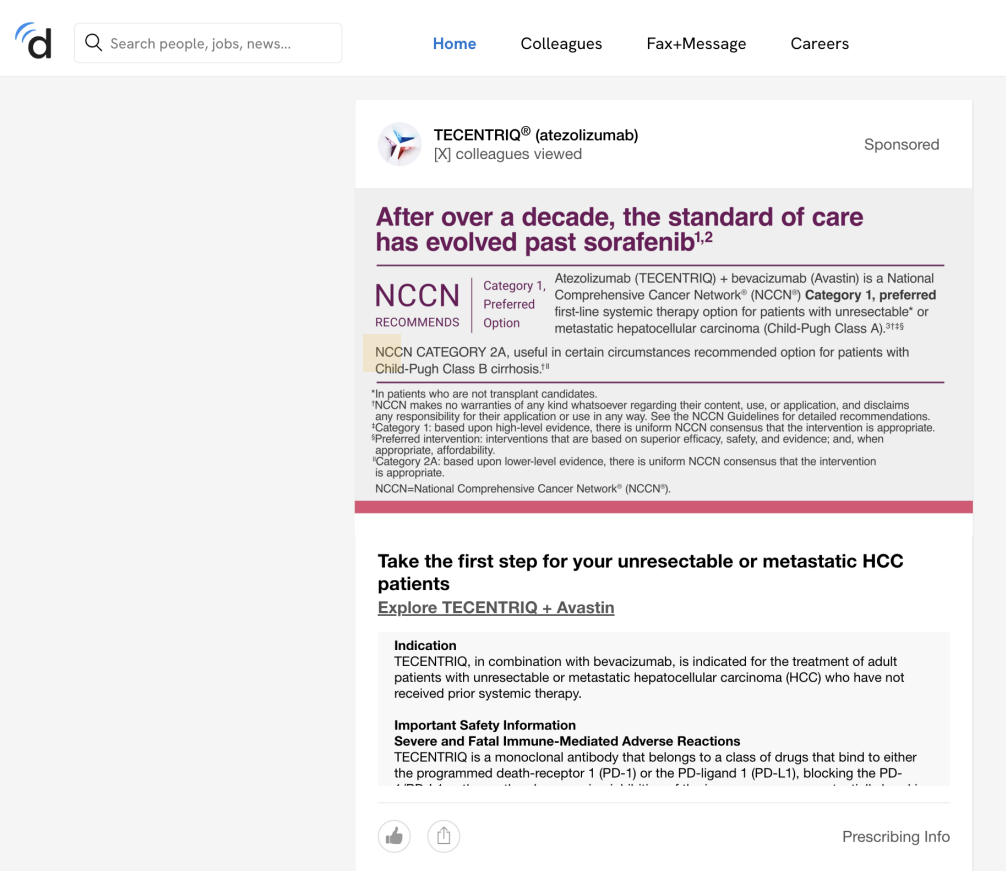1006x892 pixels.
Task: Open the TECENTRIQ (atezolizumab) sponsor name
Action: click(536, 135)
